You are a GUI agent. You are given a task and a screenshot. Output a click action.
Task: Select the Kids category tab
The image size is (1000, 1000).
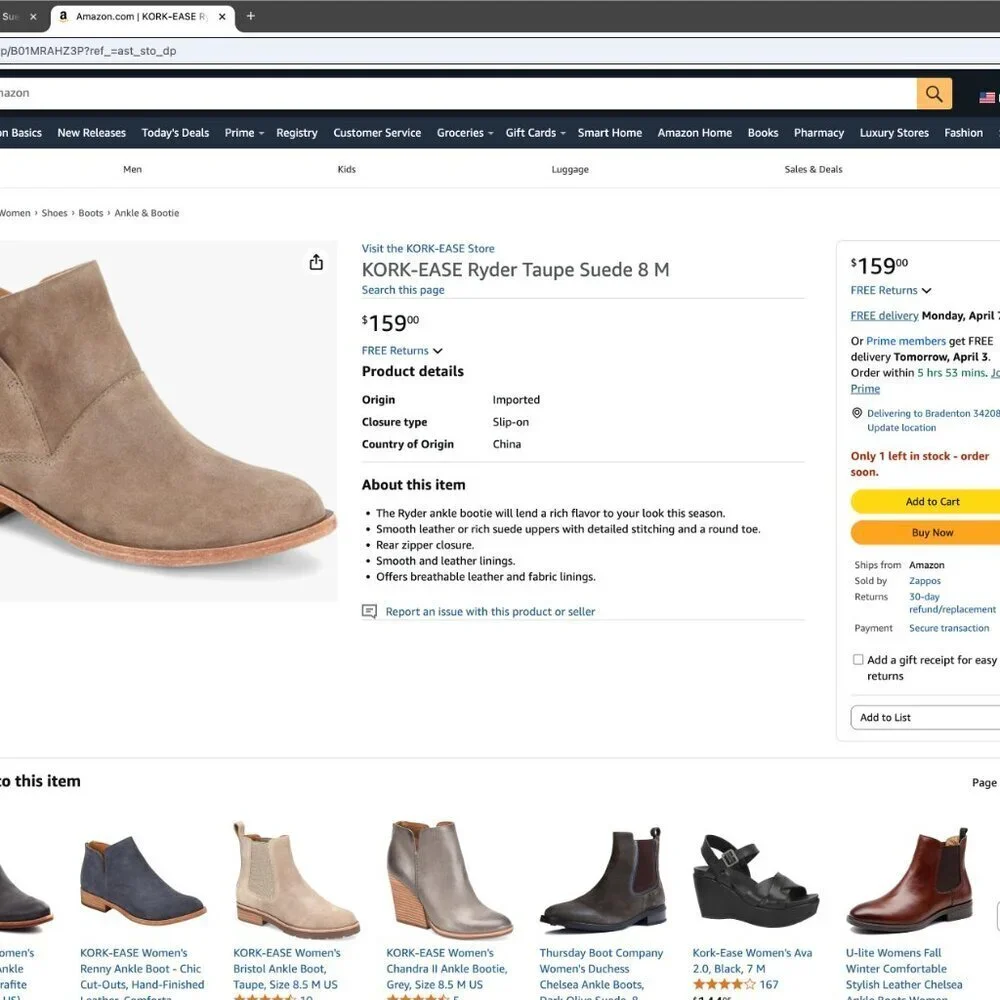coord(346,169)
